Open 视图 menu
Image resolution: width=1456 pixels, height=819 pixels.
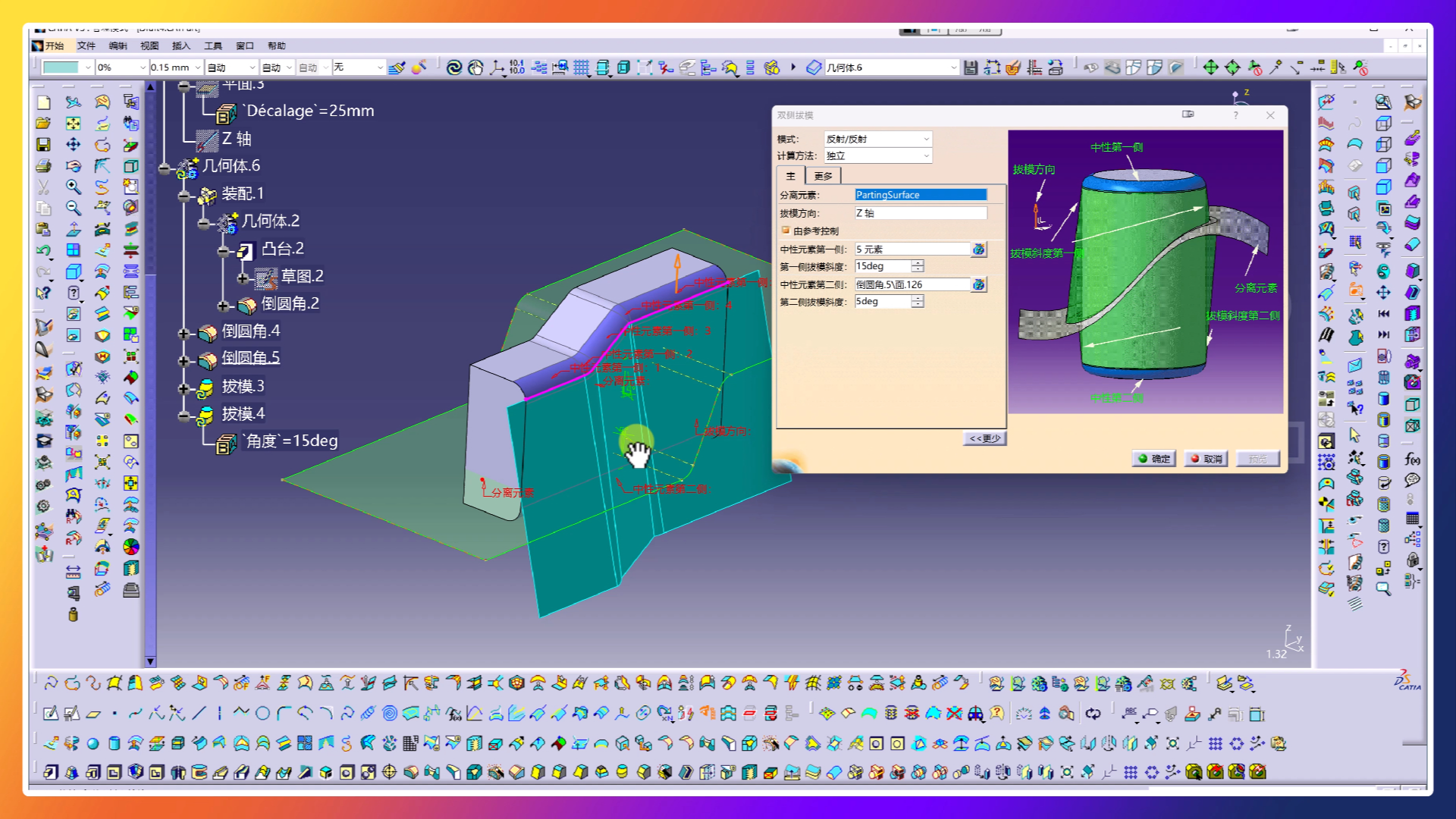pos(149,45)
